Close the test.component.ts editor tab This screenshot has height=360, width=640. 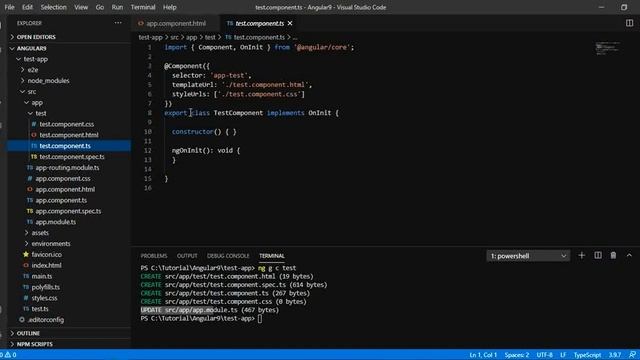[290, 23]
